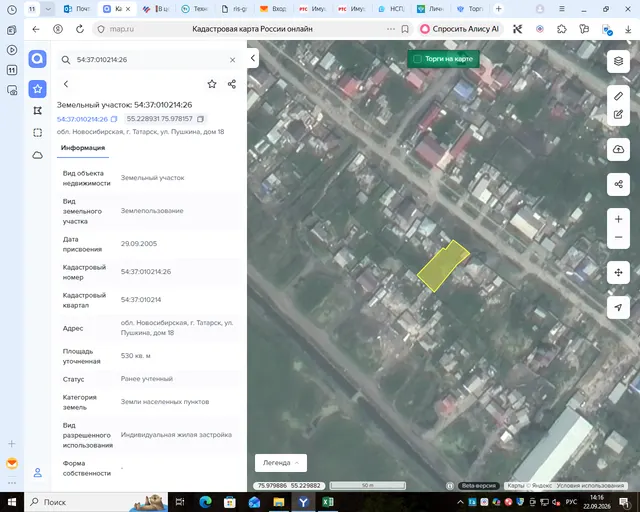Click the site logo in sidebar
Image resolution: width=640 pixels, height=512 pixels.
(x=37, y=59)
